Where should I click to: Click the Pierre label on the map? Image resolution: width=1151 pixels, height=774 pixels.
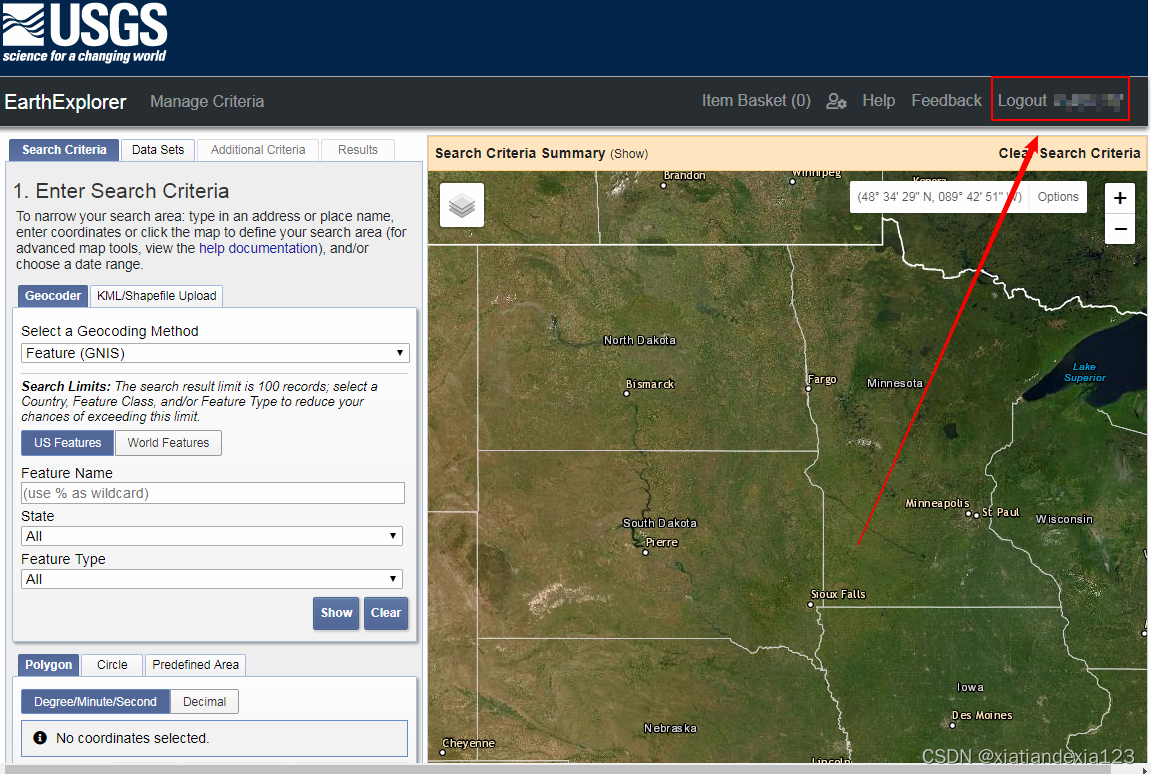[661, 542]
